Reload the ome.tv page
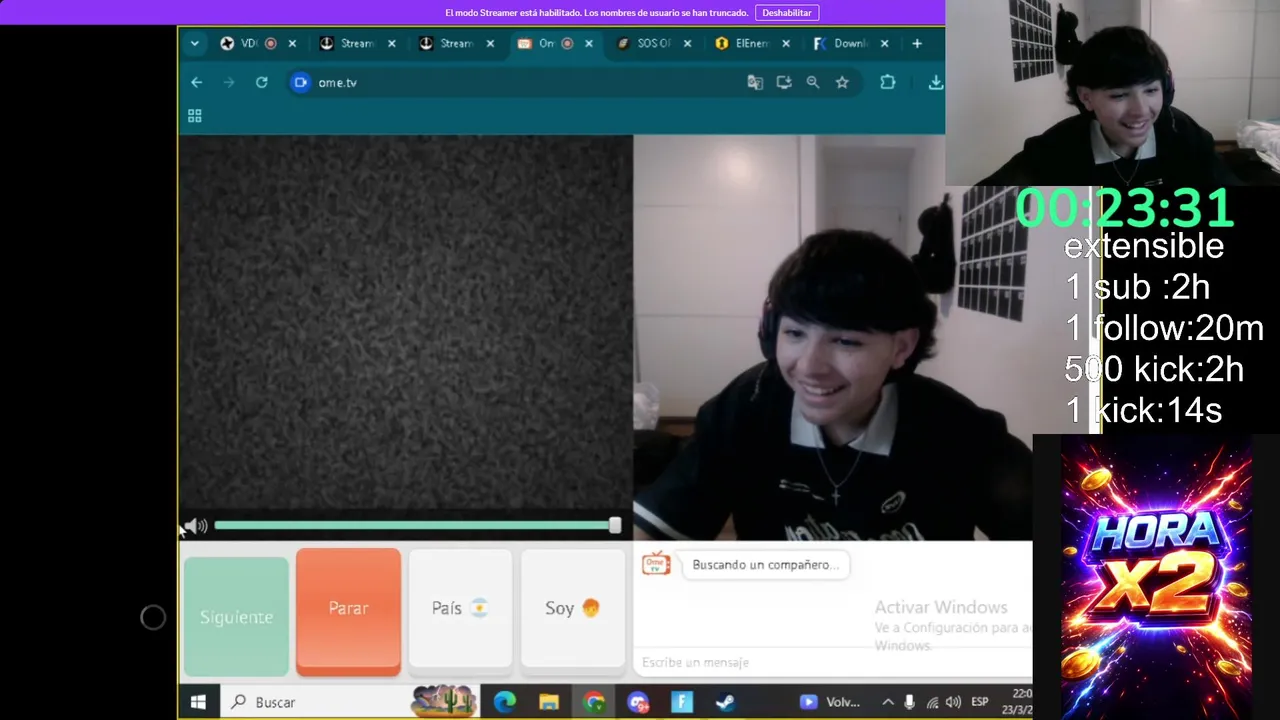 click(x=262, y=82)
